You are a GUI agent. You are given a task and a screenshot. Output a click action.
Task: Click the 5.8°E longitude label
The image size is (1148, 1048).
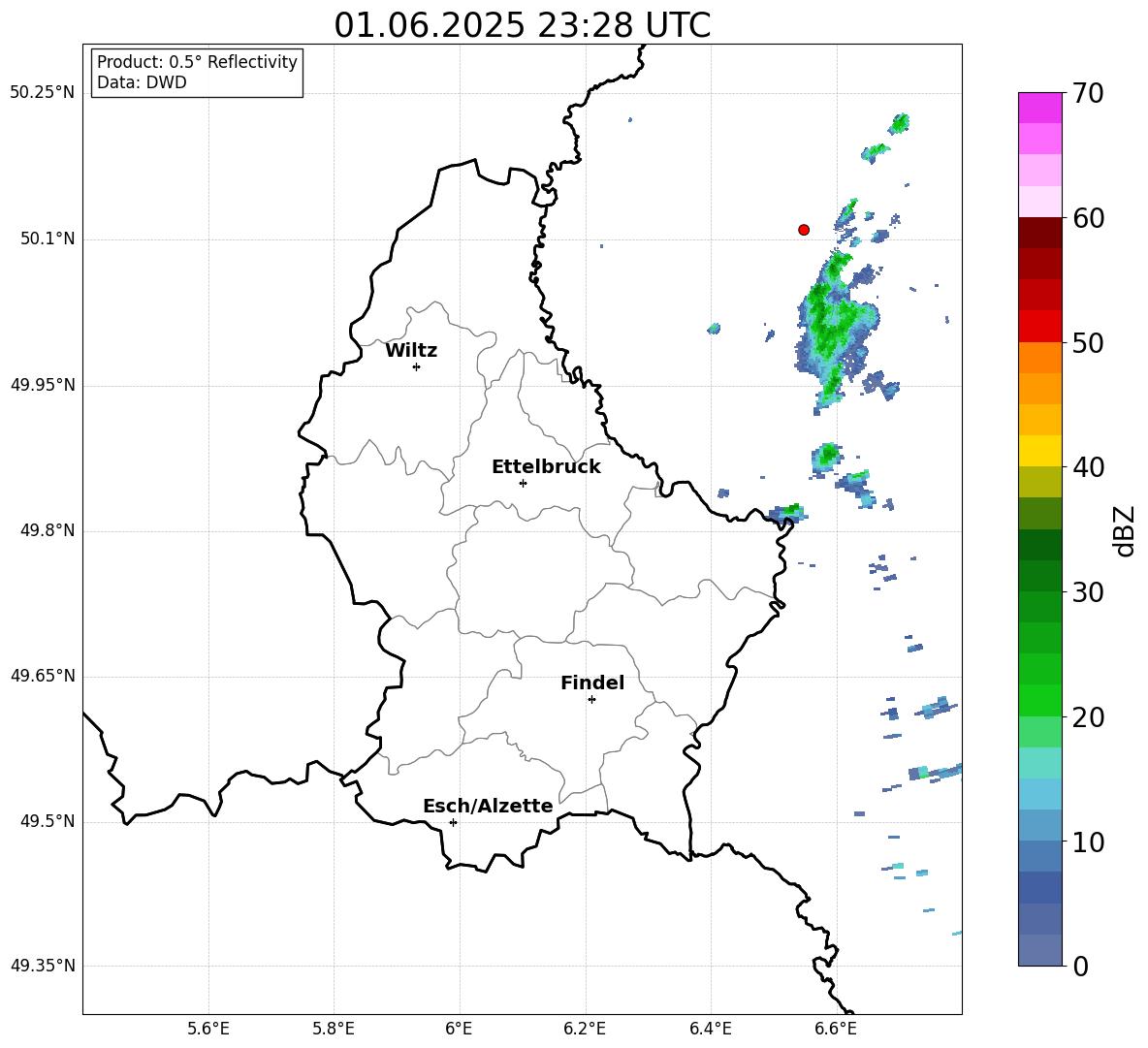[x=334, y=1030]
